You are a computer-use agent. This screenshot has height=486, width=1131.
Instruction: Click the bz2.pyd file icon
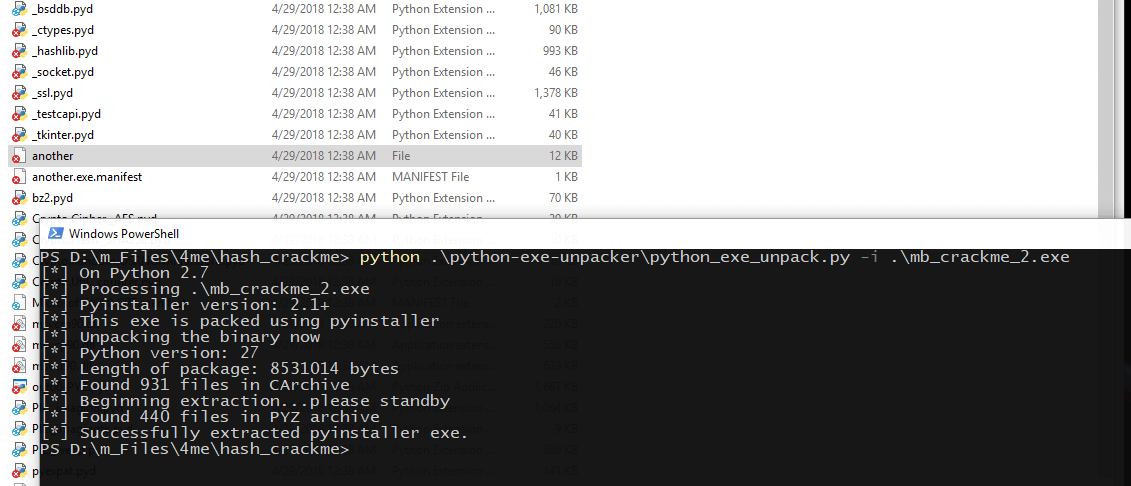tap(19, 198)
